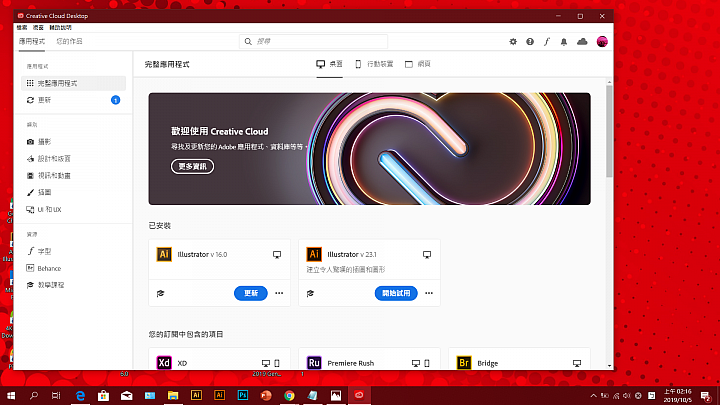720x405 pixels.
Task: Open File Explorer from the taskbar
Action: coord(173,395)
